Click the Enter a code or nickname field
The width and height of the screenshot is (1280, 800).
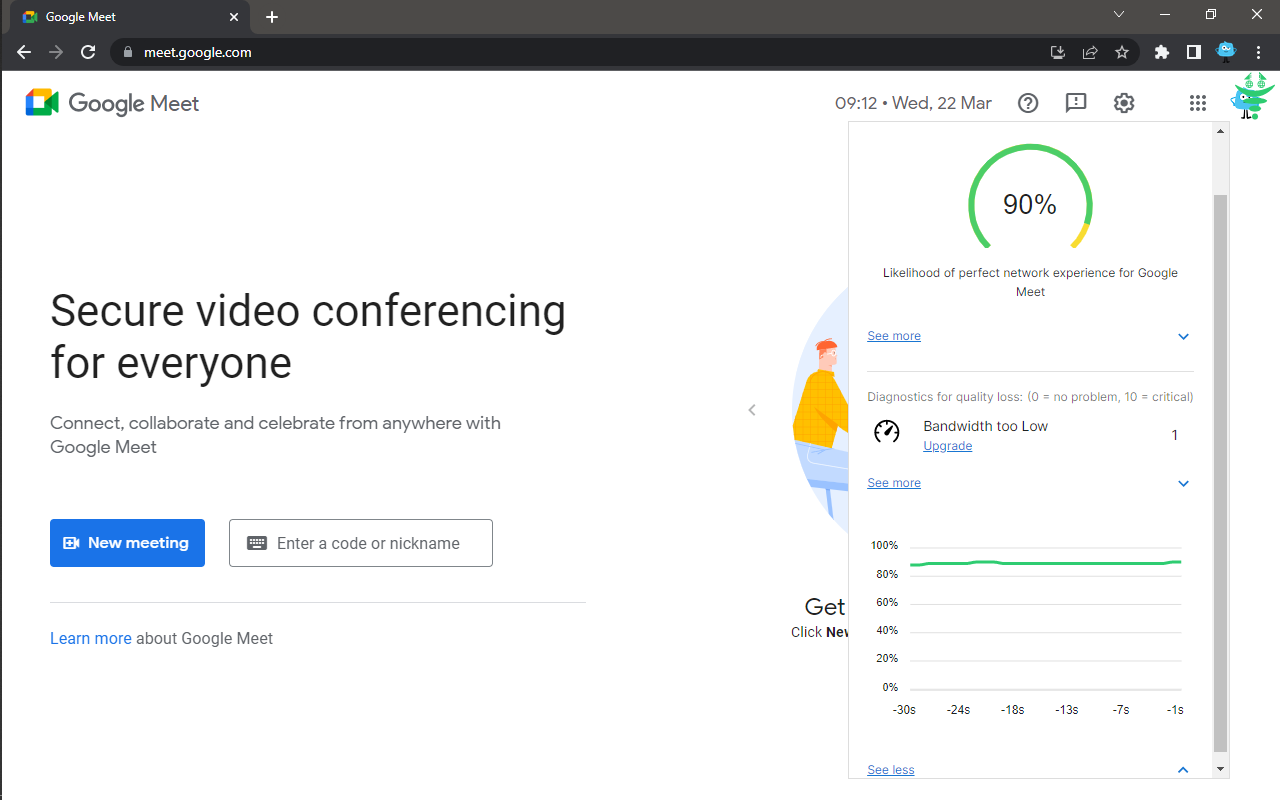pyautogui.click(x=361, y=543)
